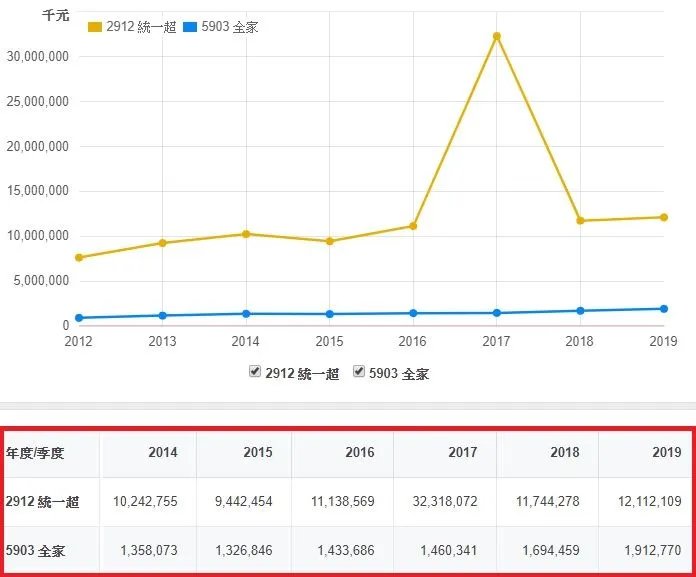Select cell value 1,912,770
Image resolution: width=696 pixels, height=577 pixels.
pos(652,550)
